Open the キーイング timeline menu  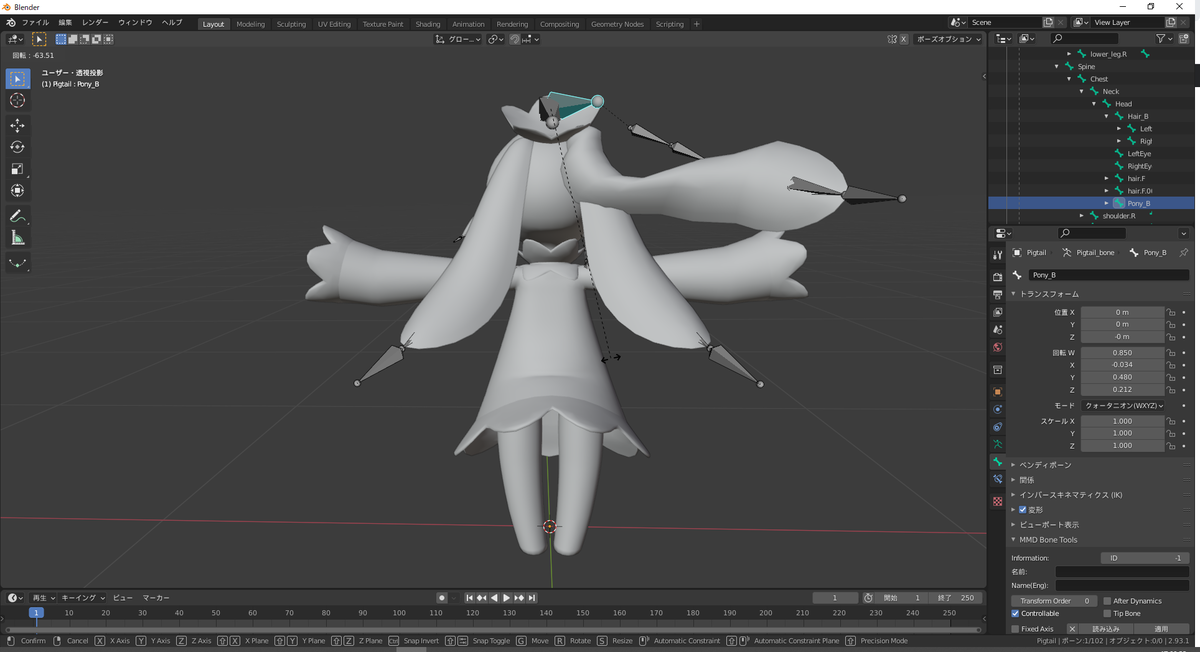pyautogui.click(x=82, y=598)
